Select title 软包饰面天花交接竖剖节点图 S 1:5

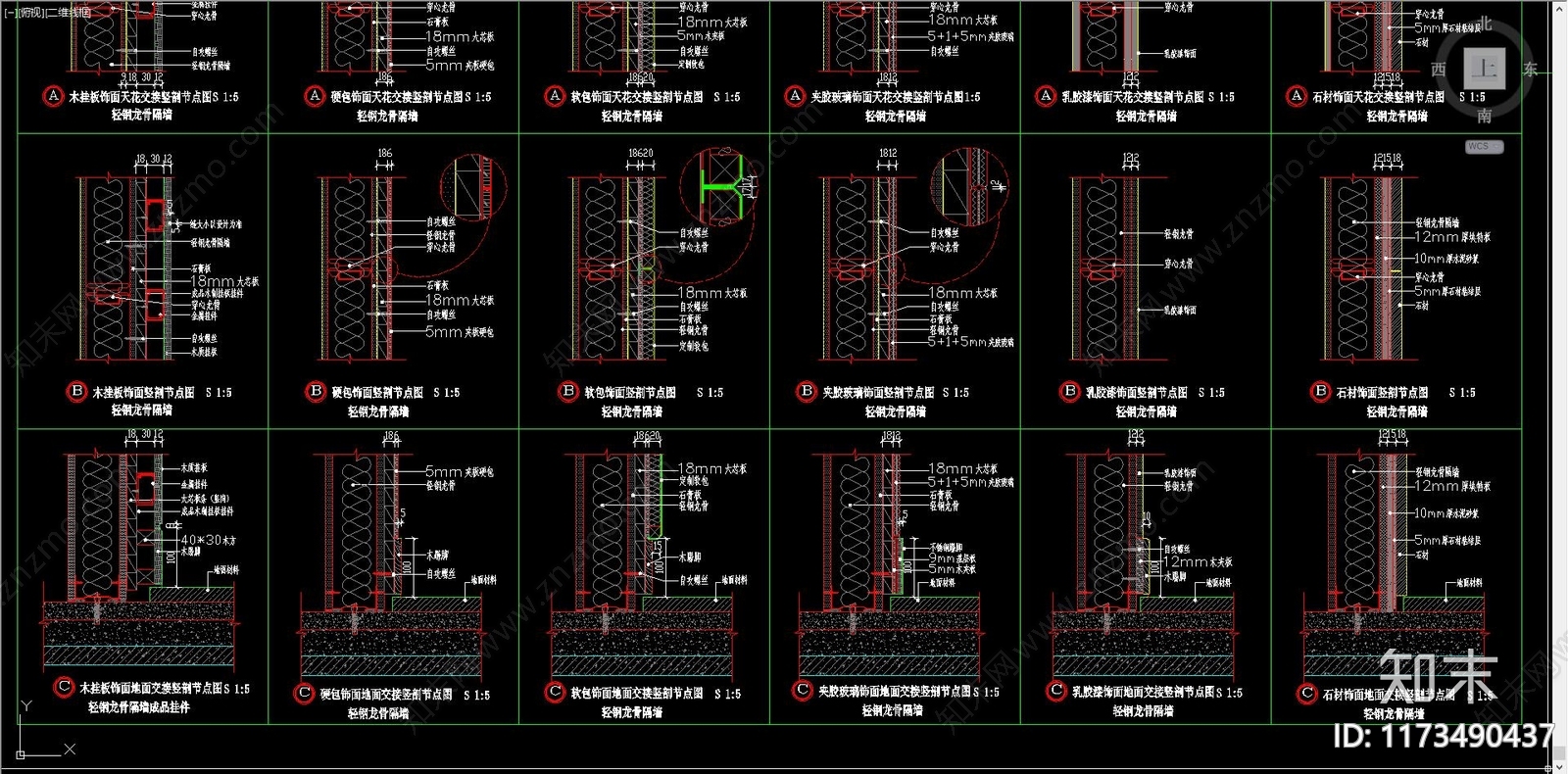[x=656, y=97]
